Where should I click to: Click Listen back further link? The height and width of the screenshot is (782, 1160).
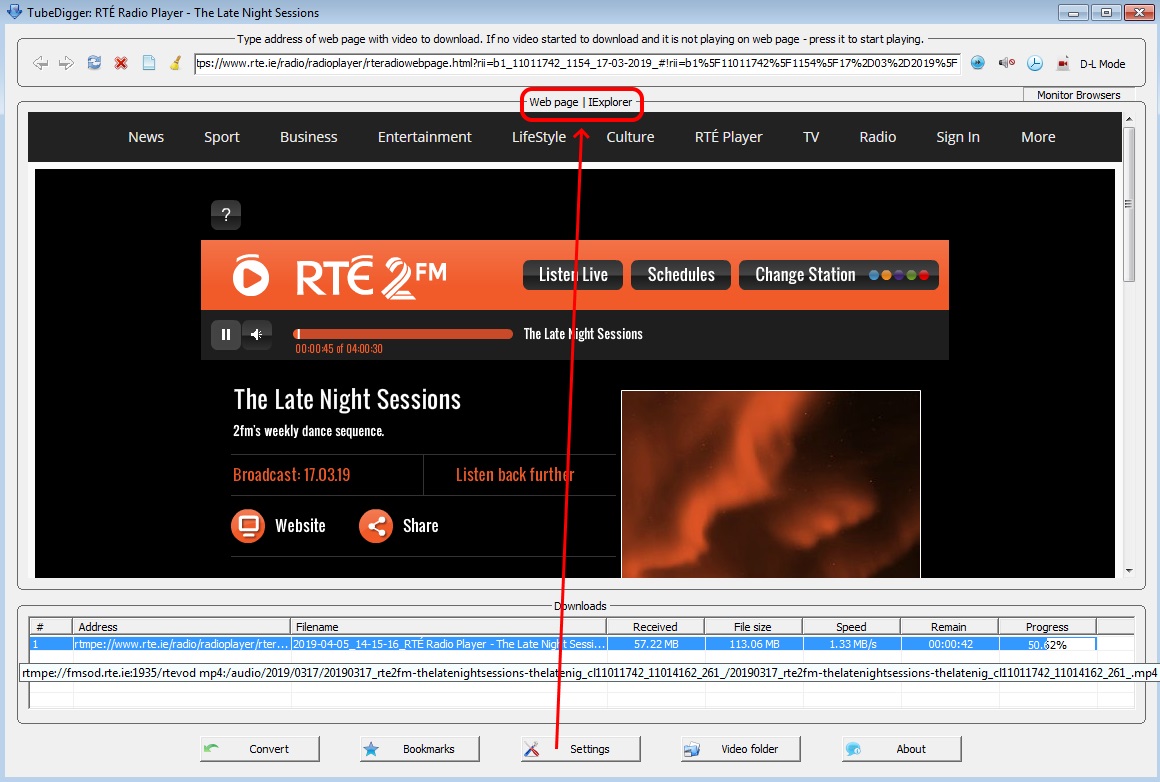515,474
